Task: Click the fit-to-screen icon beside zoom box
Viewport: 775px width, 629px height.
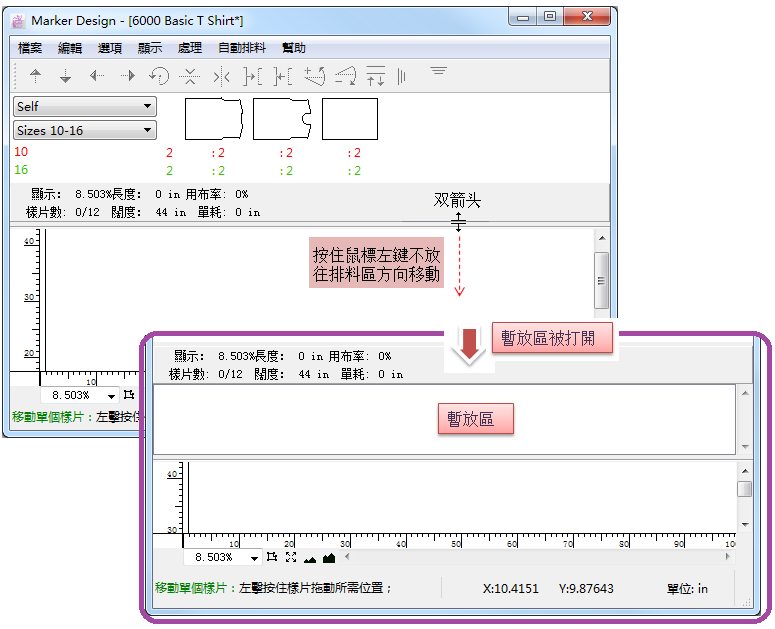Action: click(291, 557)
